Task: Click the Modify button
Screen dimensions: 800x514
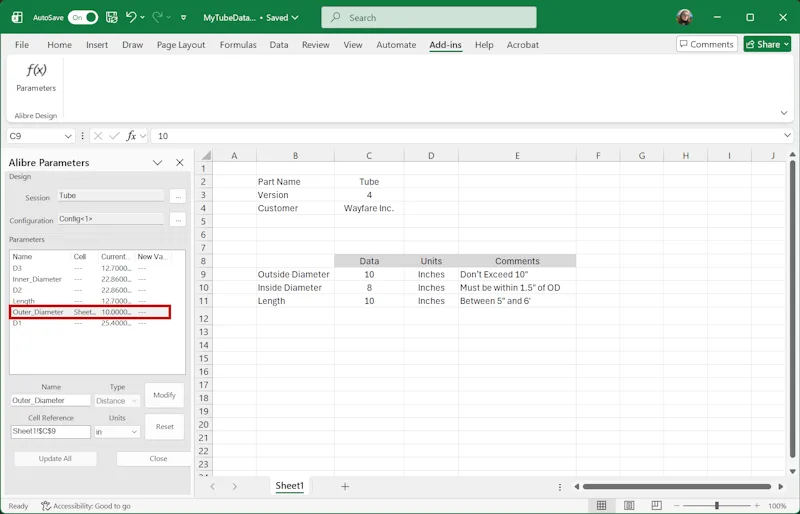Action: (x=164, y=395)
